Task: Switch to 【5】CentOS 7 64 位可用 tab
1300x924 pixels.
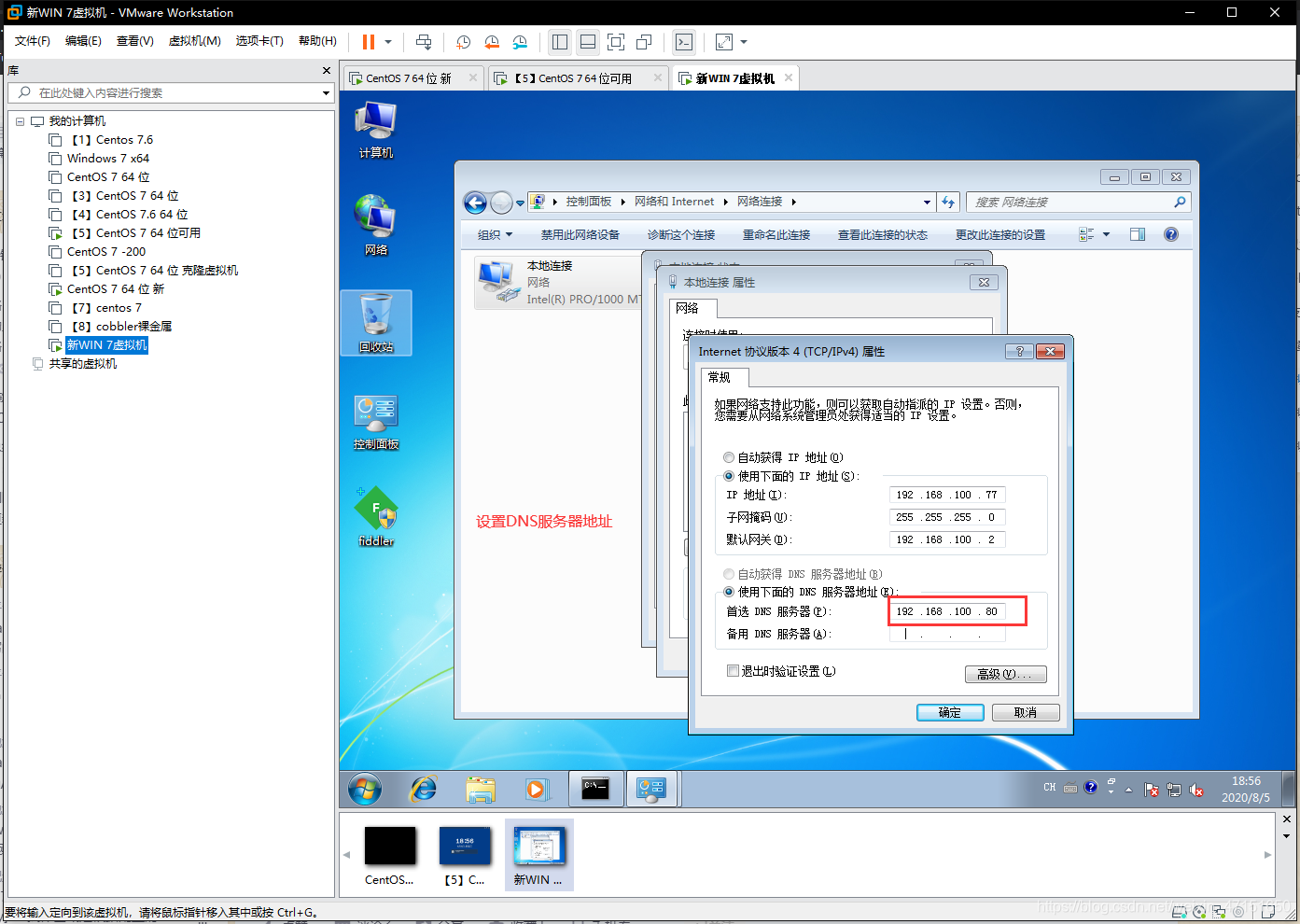Action: pos(573,78)
